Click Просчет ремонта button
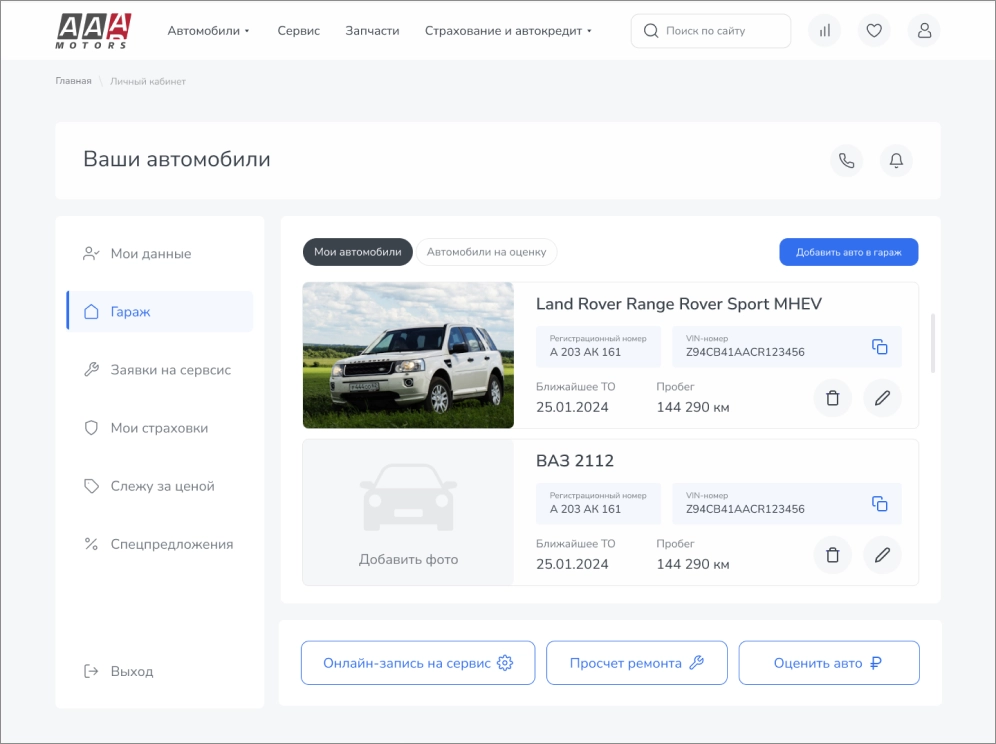This screenshot has height=744, width=996. click(636, 663)
